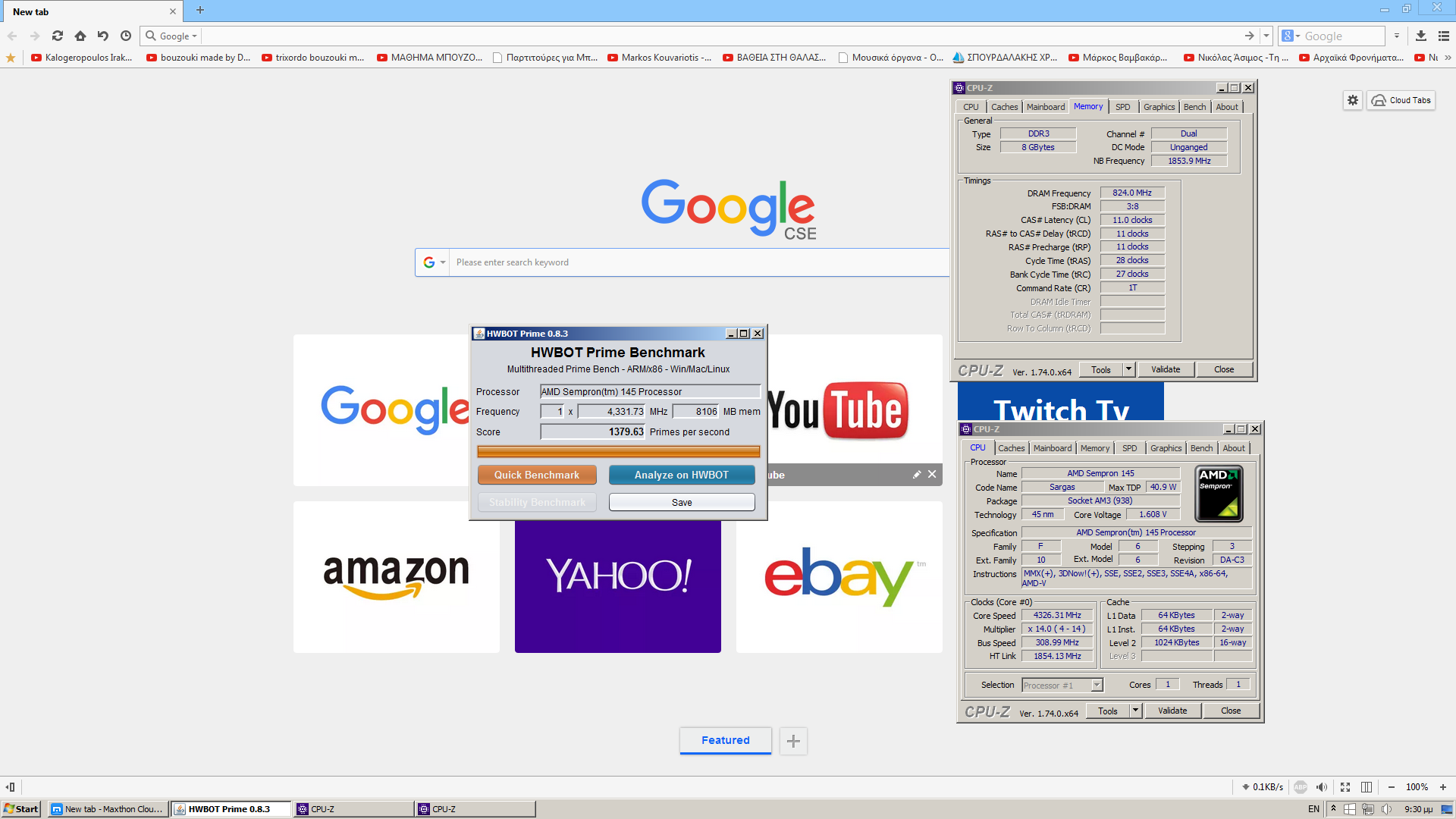Viewport: 1456px width, 819px height.
Task: Run Quick Benchmark in HWBOT Prime
Action: (x=537, y=475)
